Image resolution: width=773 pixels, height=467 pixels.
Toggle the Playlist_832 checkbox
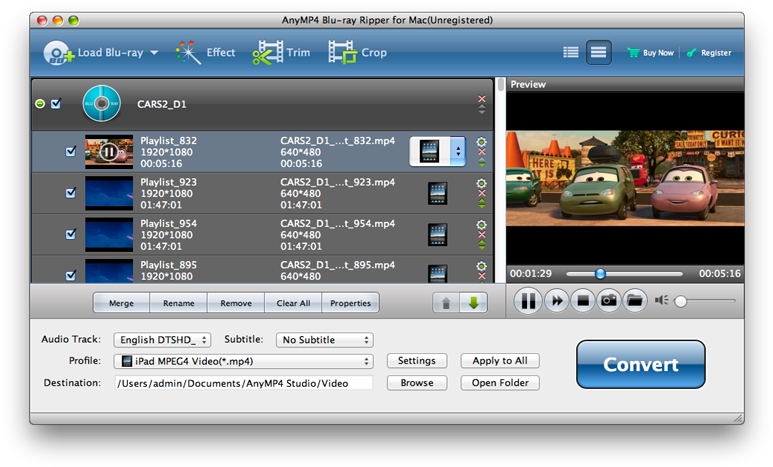tap(71, 151)
